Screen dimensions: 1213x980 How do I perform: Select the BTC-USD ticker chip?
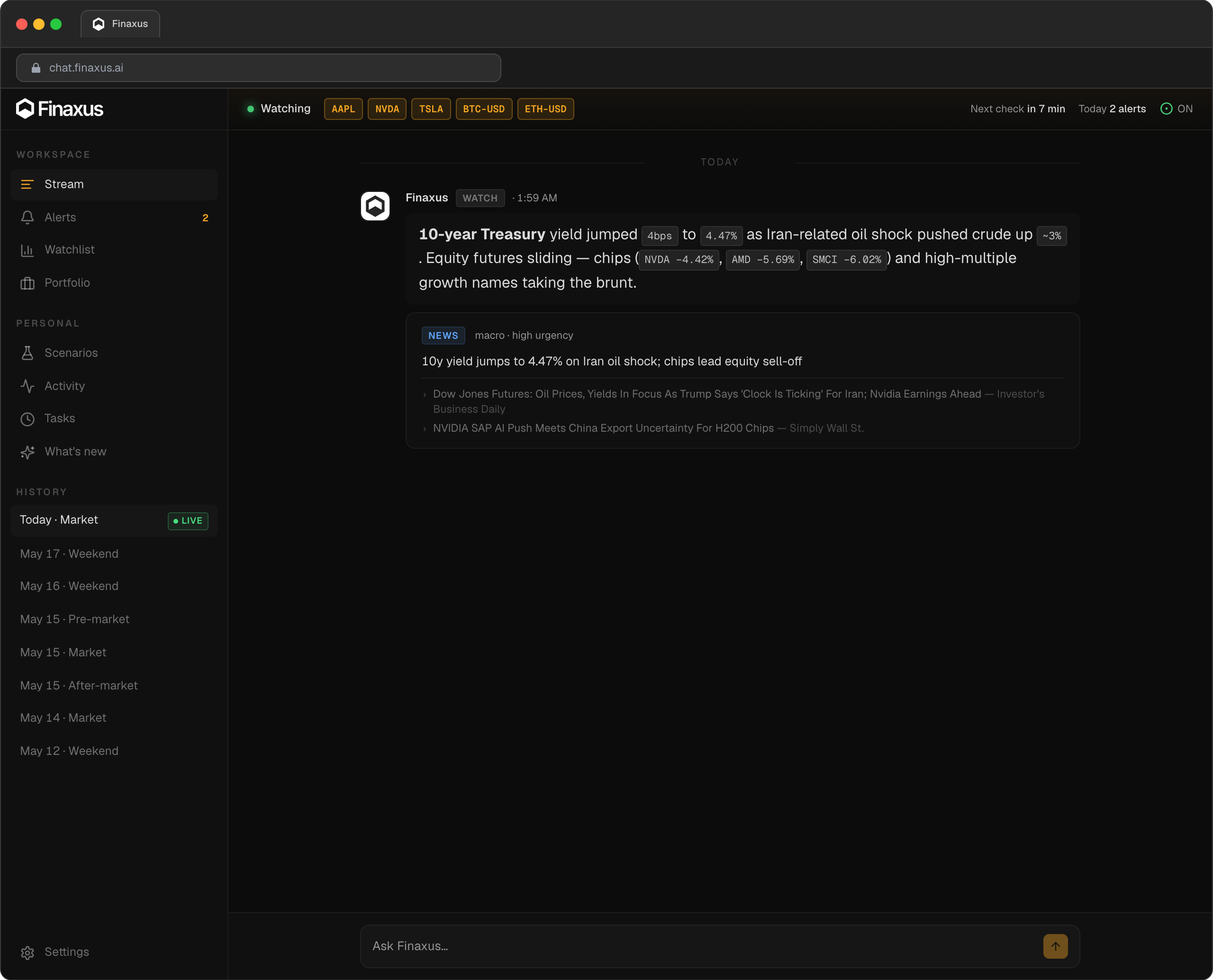484,109
